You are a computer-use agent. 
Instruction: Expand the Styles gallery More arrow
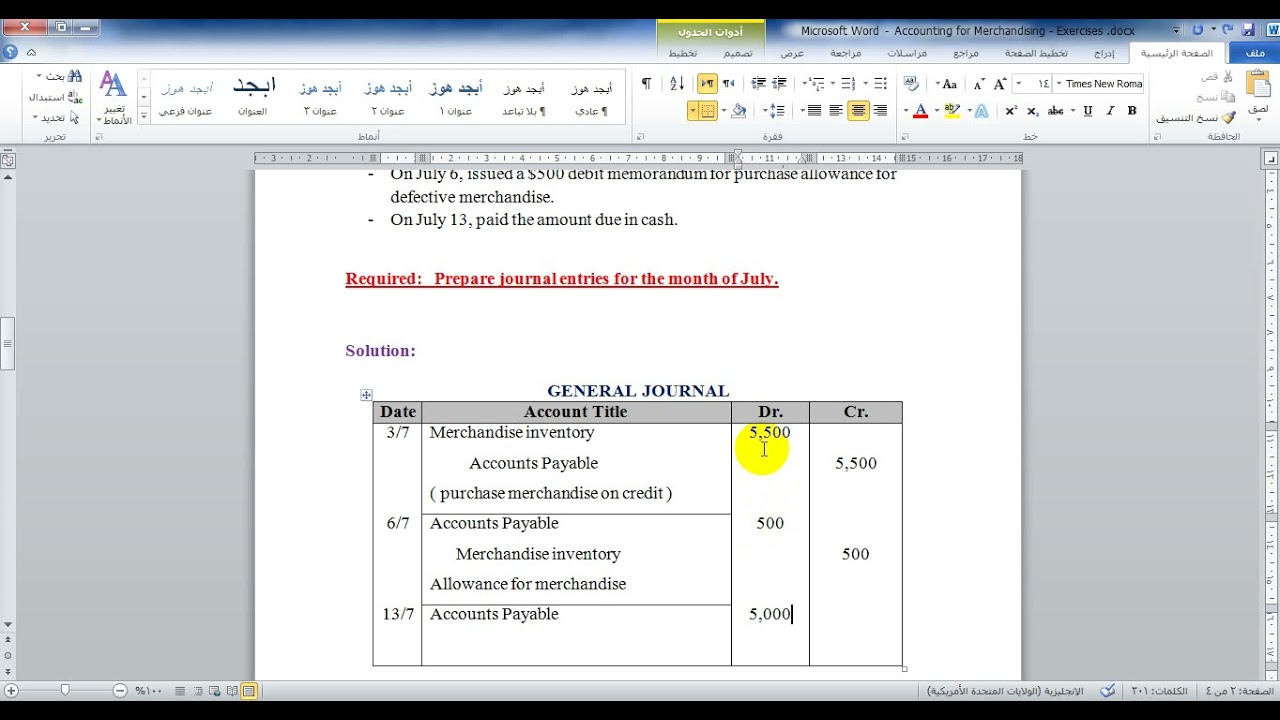pos(144,116)
